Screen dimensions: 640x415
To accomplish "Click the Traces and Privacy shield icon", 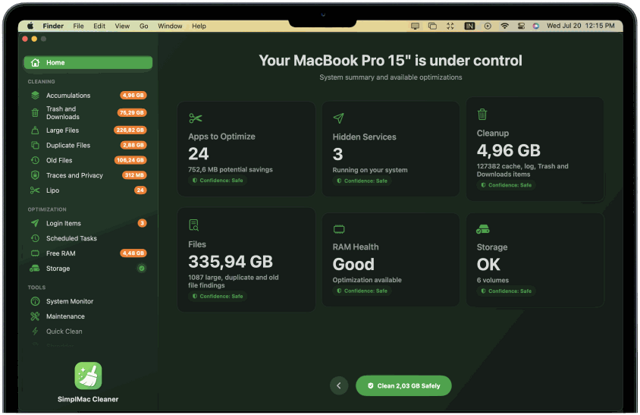I will point(35,175).
